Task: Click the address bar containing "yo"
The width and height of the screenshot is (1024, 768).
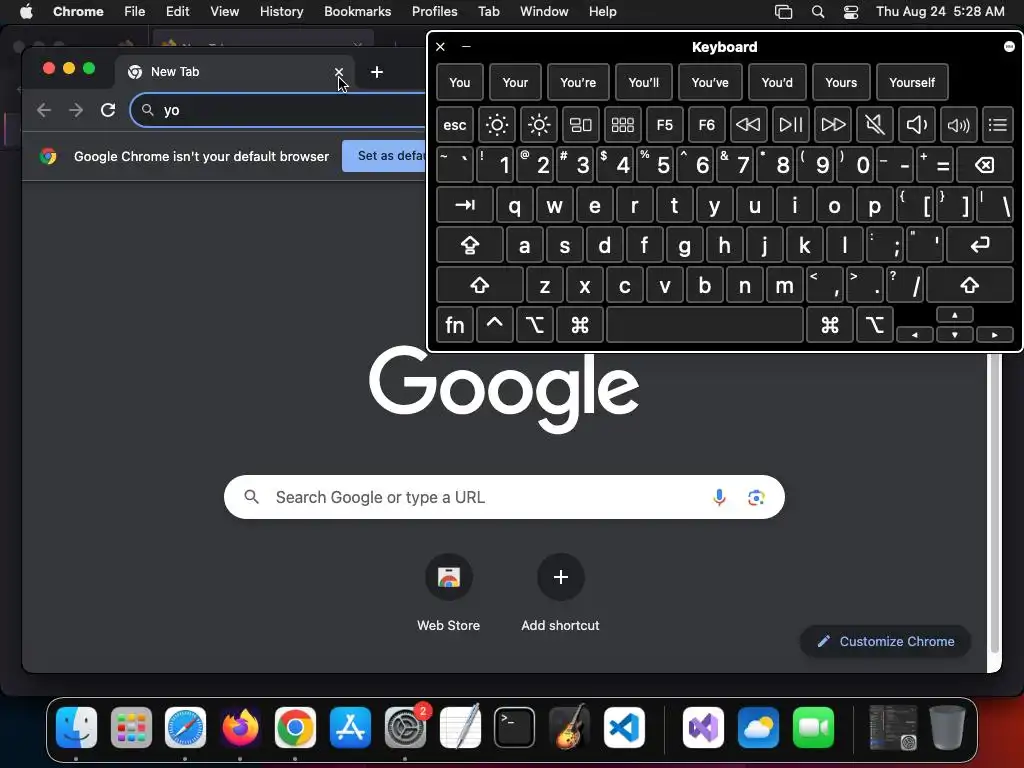Action: (x=279, y=110)
